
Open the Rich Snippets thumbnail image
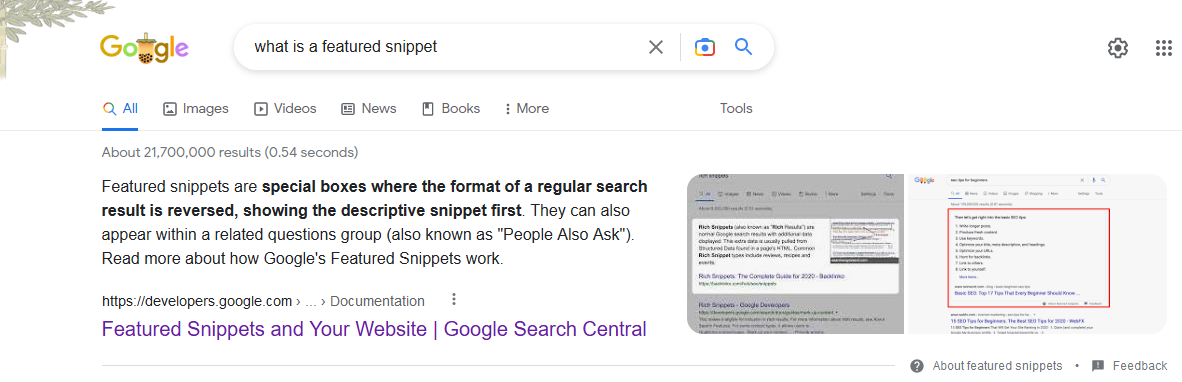tap(796, 253)
